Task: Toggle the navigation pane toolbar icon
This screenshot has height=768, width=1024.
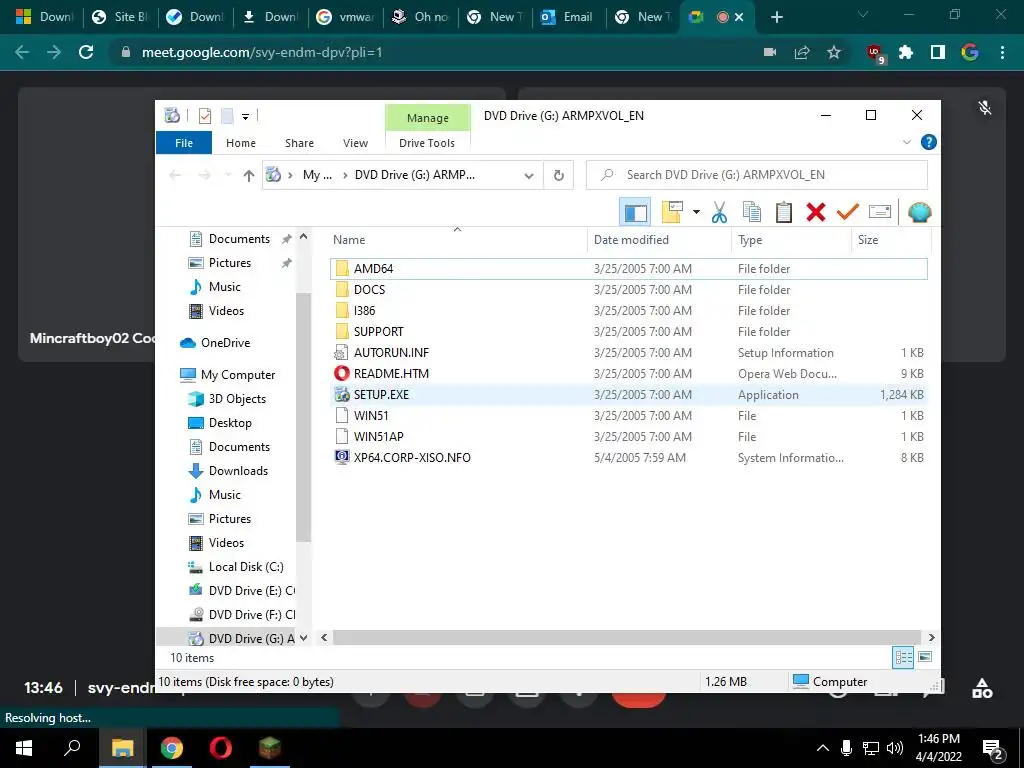Action: 635,212
